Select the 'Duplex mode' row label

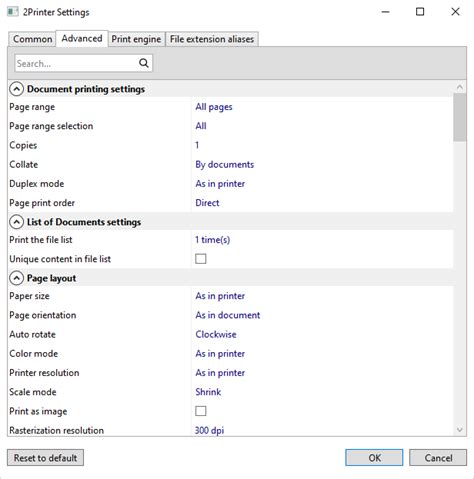[37, 184]
